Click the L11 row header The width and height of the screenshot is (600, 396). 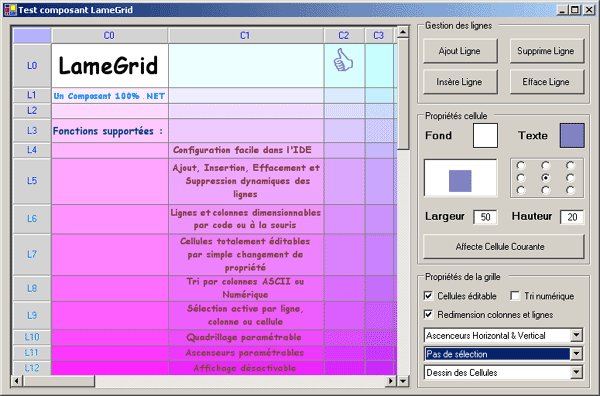coord(32,353)
